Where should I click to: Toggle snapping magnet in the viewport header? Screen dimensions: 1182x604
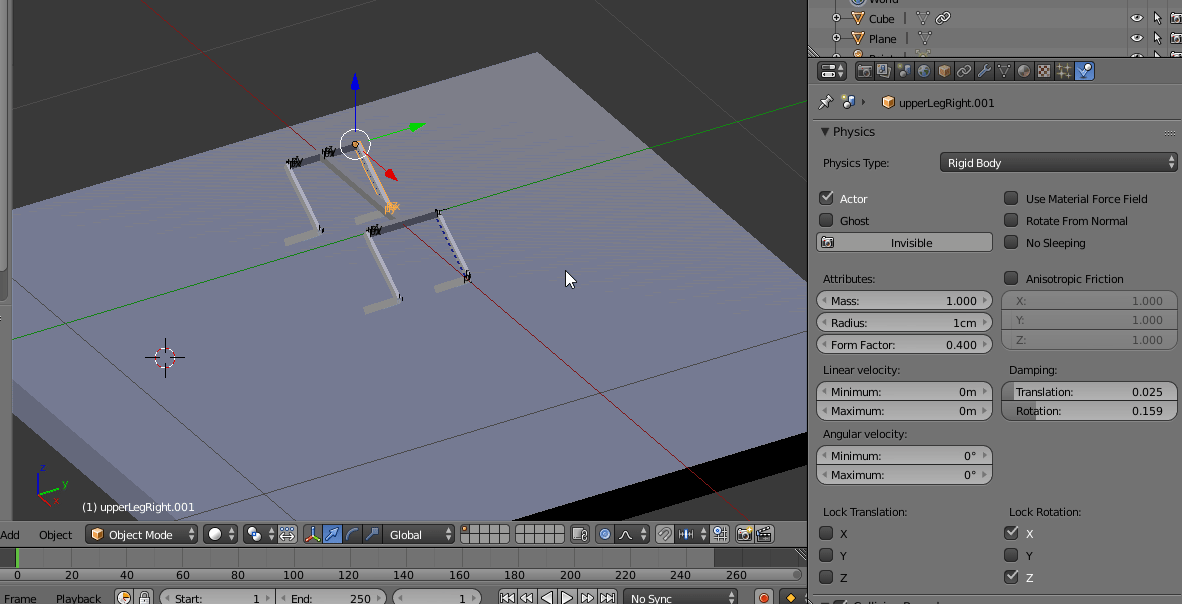click(664, 534)
